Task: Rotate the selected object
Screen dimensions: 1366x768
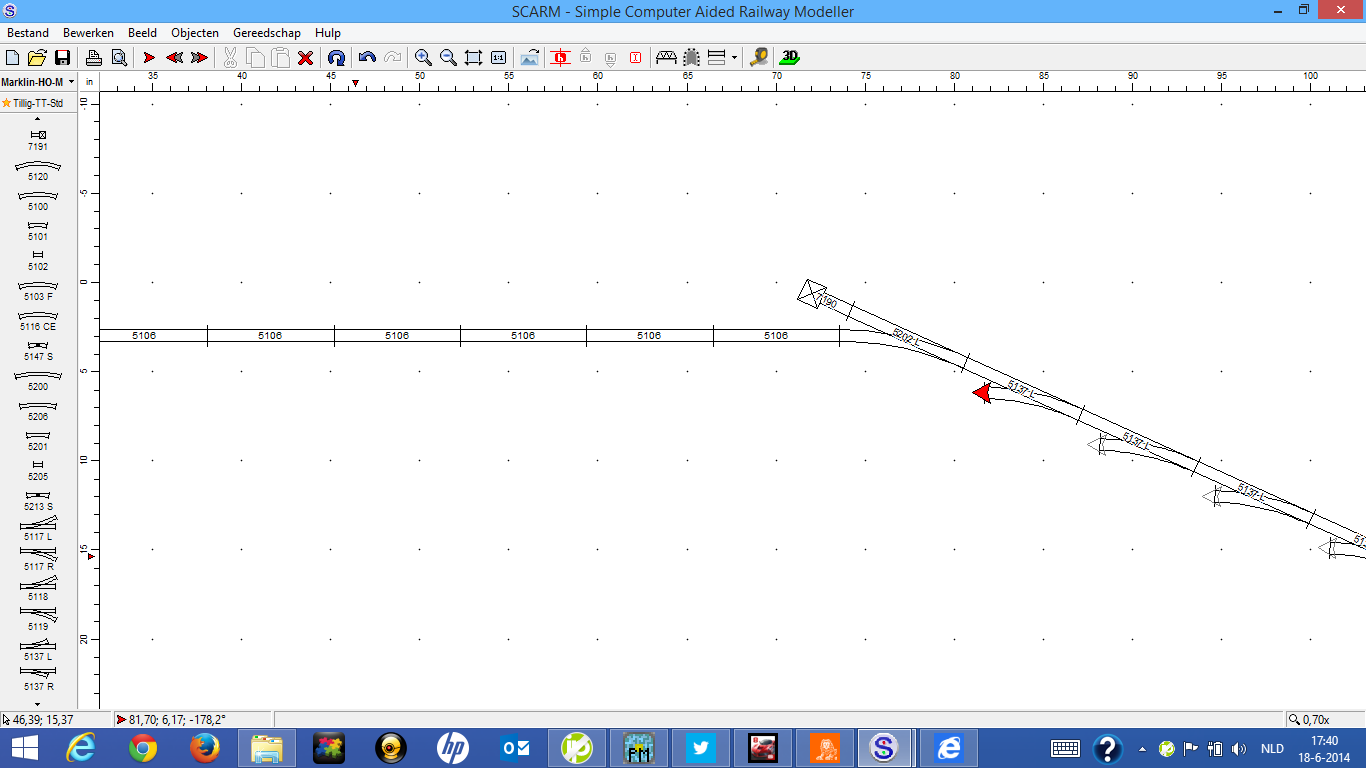Action: coord(337,58)
